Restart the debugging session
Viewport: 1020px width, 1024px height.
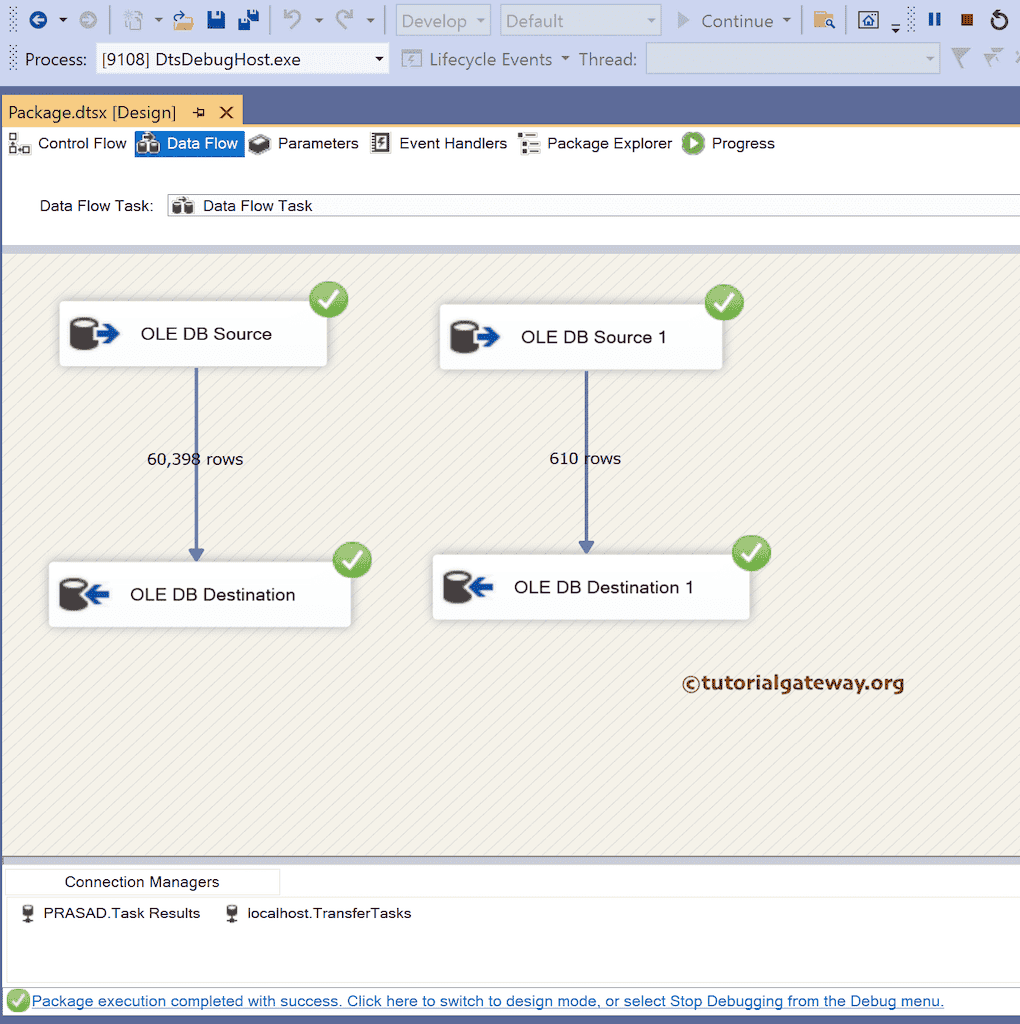[x=998, y=19]
